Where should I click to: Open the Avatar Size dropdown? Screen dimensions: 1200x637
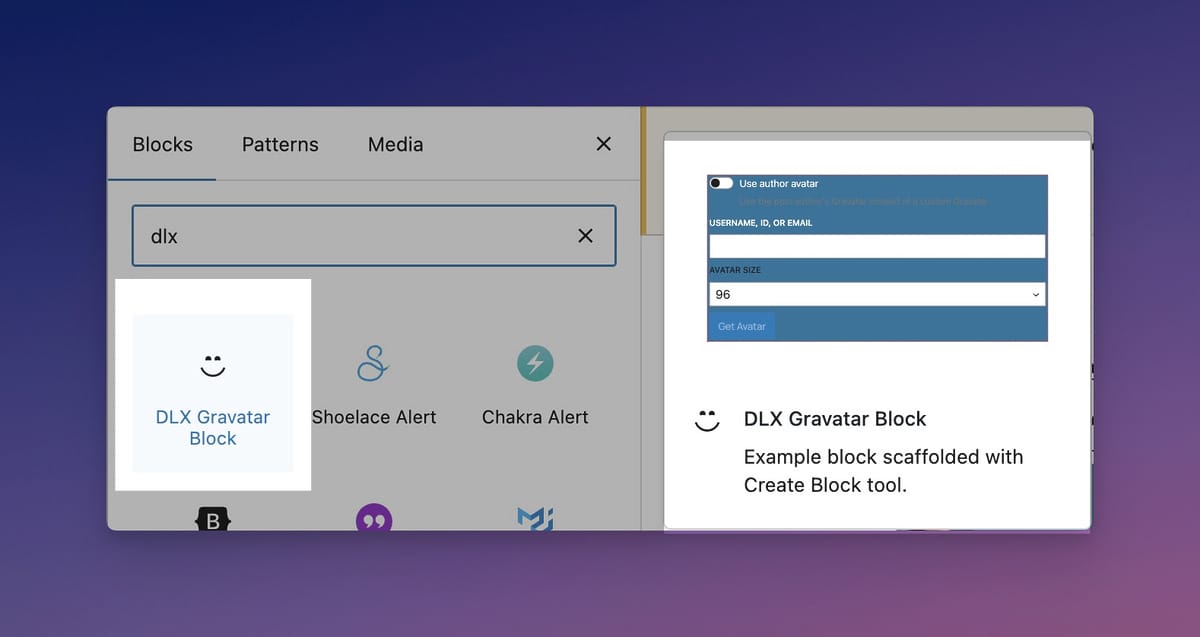click(x=877, y=295)
